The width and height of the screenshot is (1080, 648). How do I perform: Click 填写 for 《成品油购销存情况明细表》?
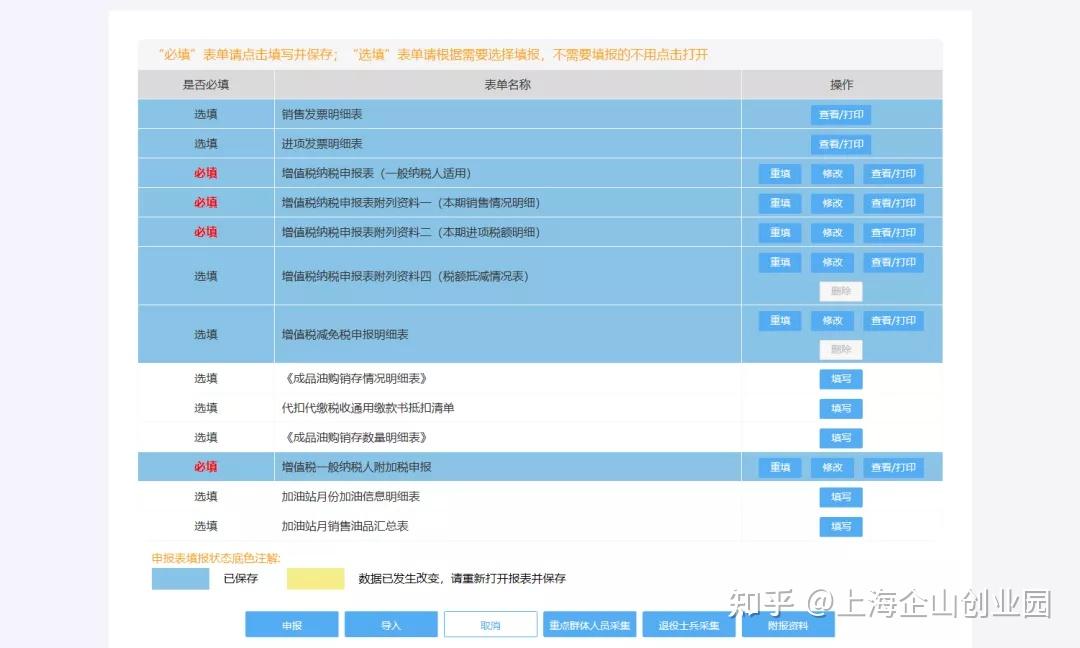tap(840, 378)
